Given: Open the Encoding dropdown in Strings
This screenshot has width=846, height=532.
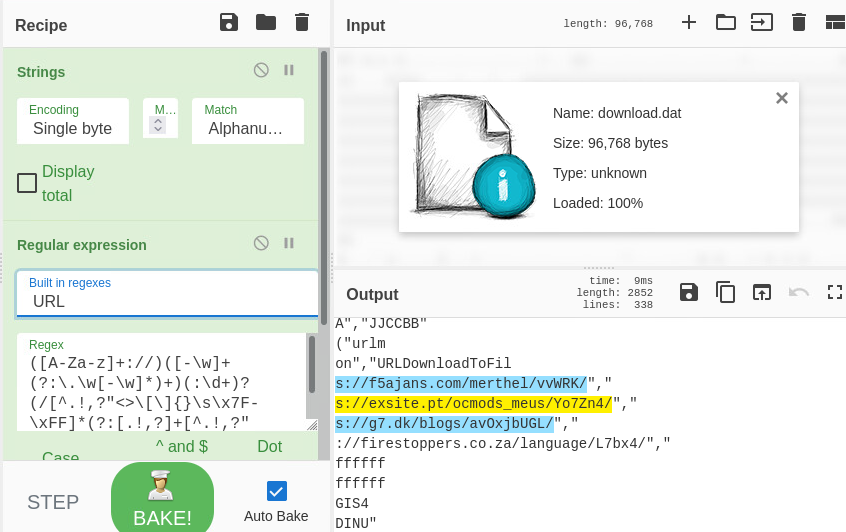Looking at the screenshot, I should point(73,121).
